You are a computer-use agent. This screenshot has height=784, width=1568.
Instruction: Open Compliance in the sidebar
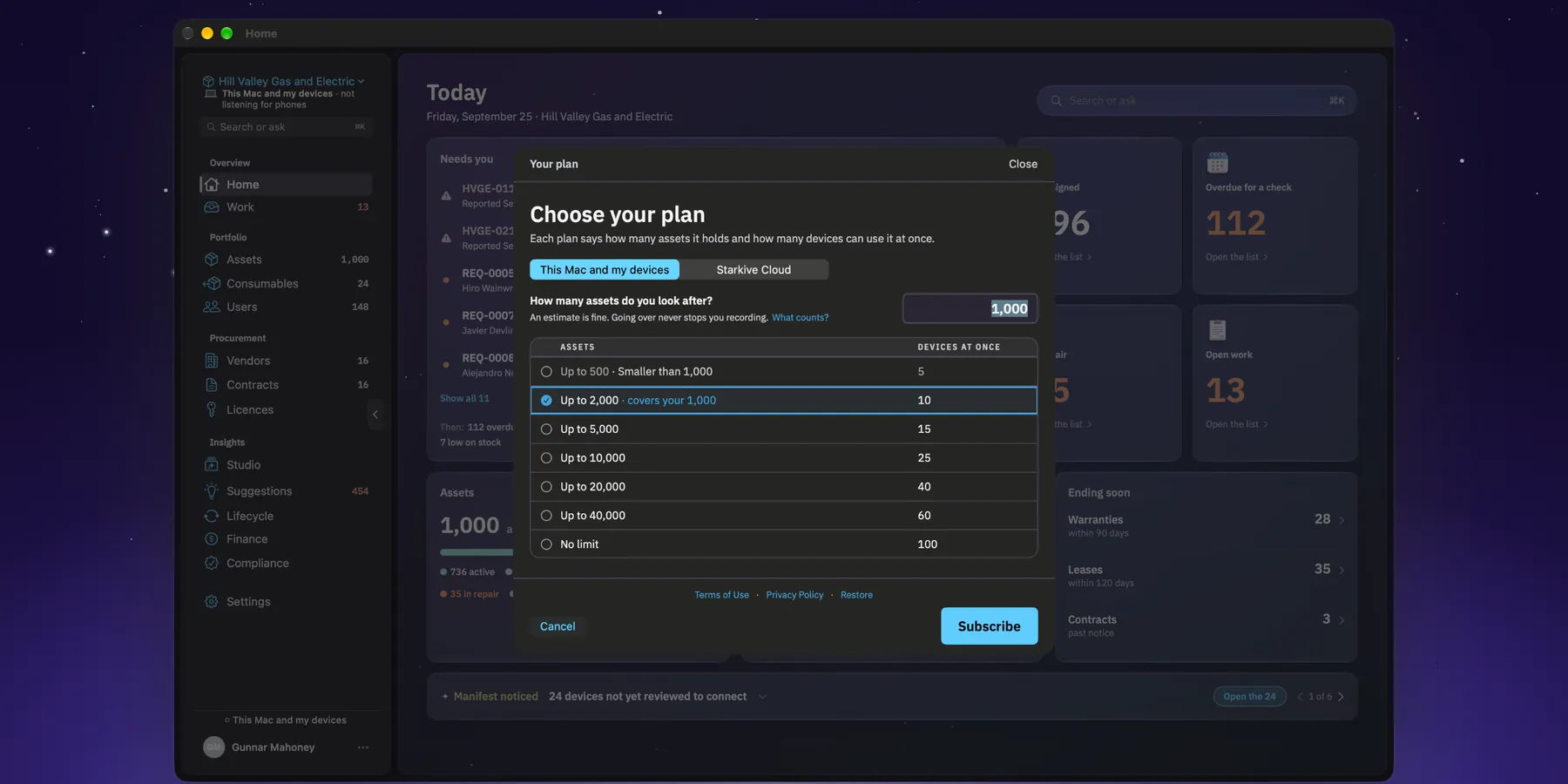(286, 564)
